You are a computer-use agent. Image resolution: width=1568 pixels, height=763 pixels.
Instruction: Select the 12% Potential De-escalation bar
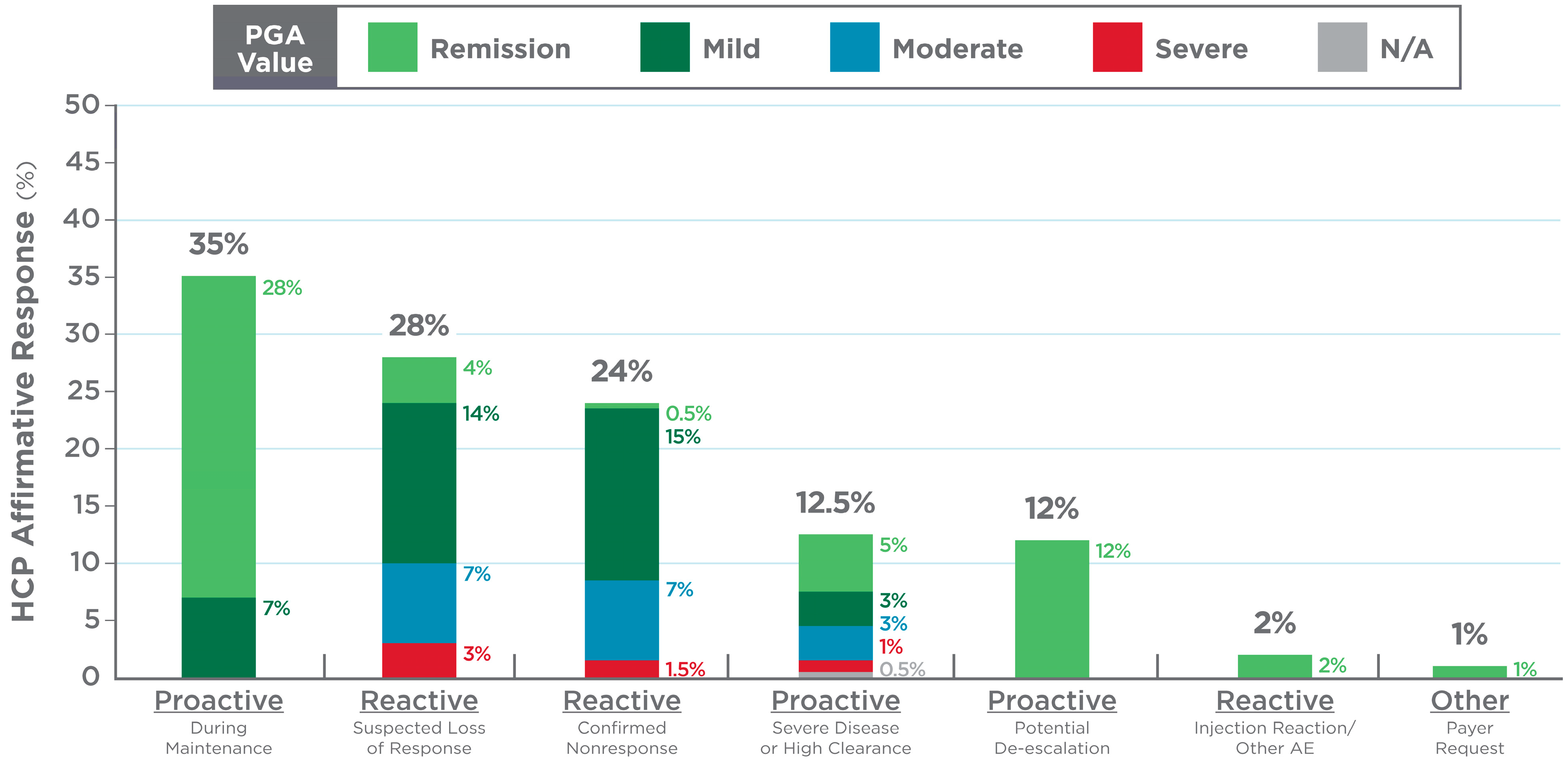click(x=1052, y=609)
